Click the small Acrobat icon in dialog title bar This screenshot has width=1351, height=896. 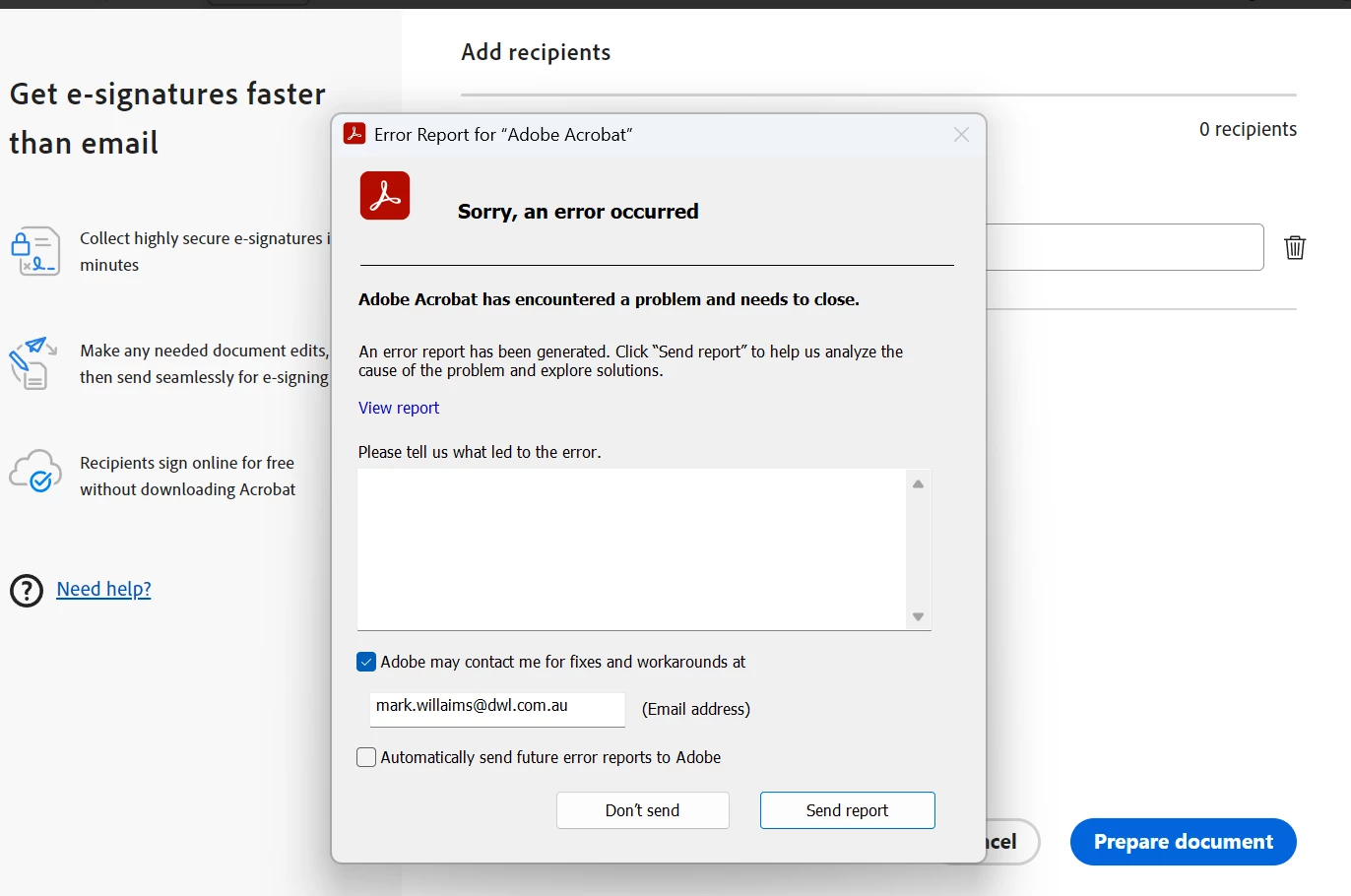[354, 134]
